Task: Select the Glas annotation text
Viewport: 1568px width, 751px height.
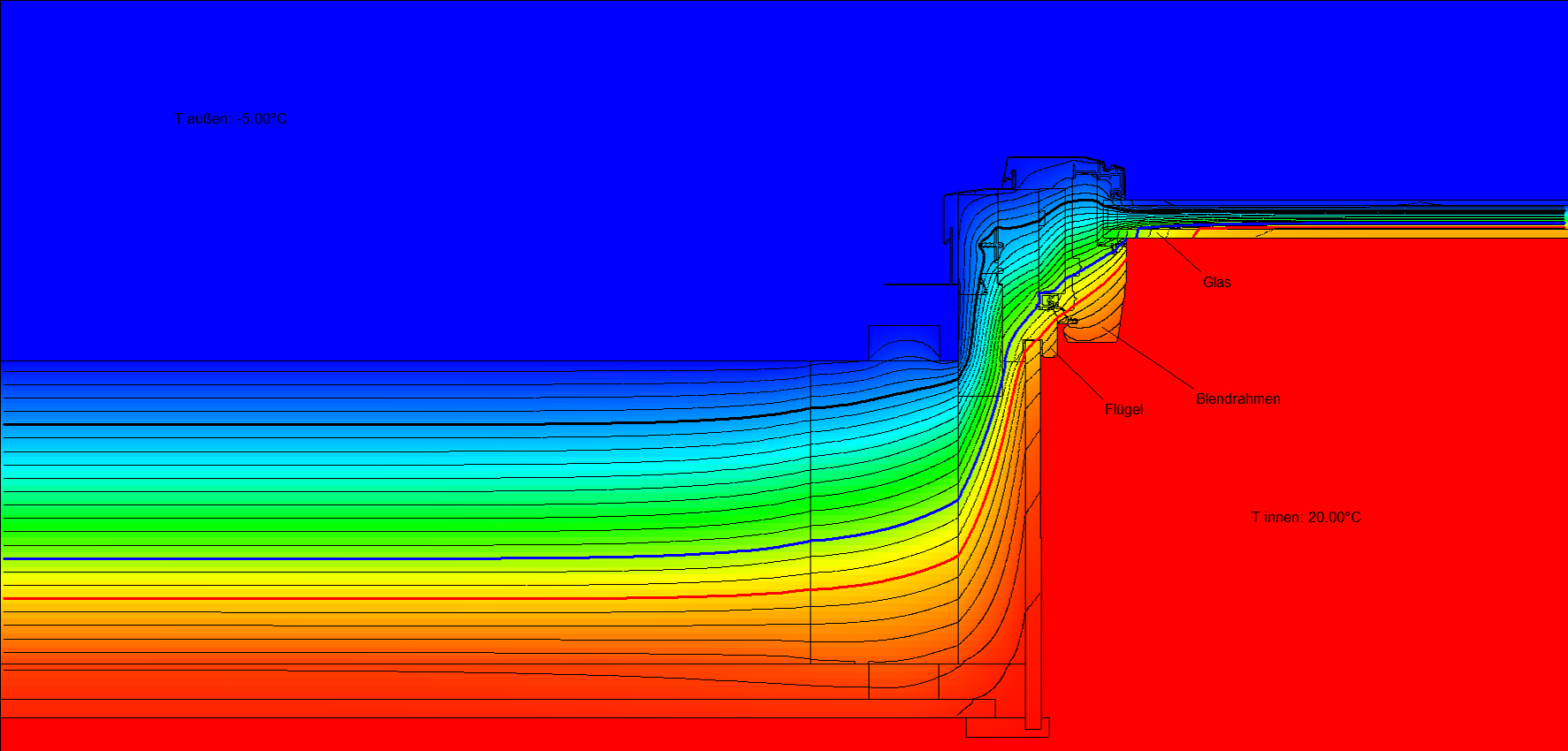Action: (x=1216, y=282)
